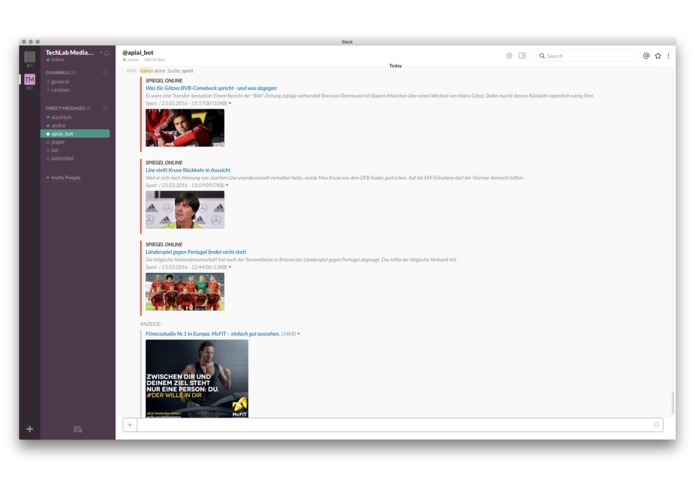Click the @apiai_bot channel title

click(138, 52)
